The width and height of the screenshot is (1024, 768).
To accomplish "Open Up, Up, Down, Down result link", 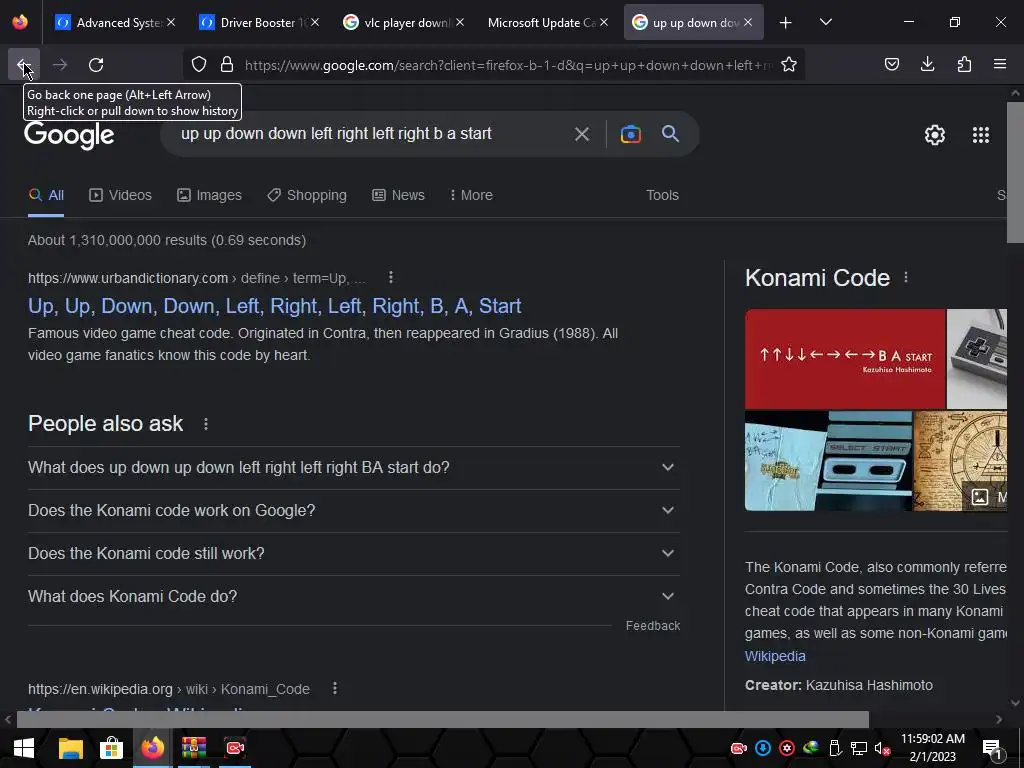I will [x=274, y=306].
